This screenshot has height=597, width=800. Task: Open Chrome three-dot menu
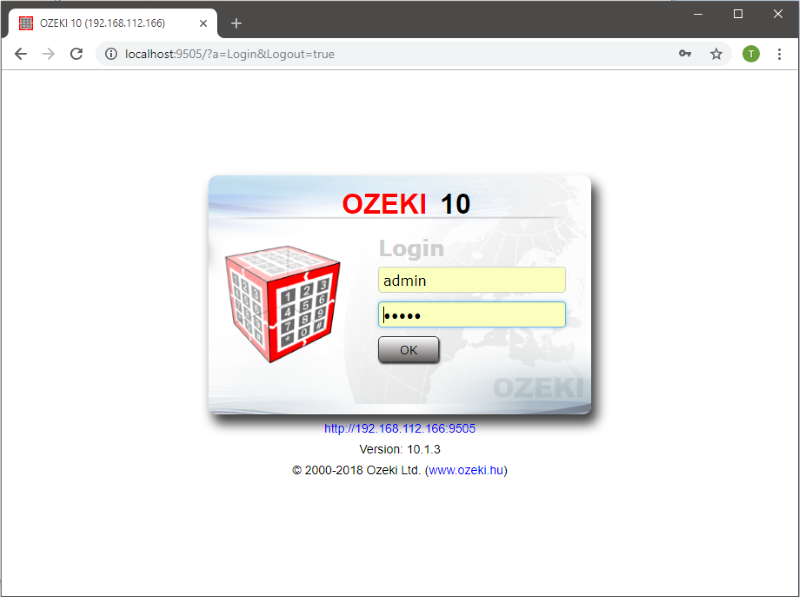pyautogui.click(x=779, y=54)
